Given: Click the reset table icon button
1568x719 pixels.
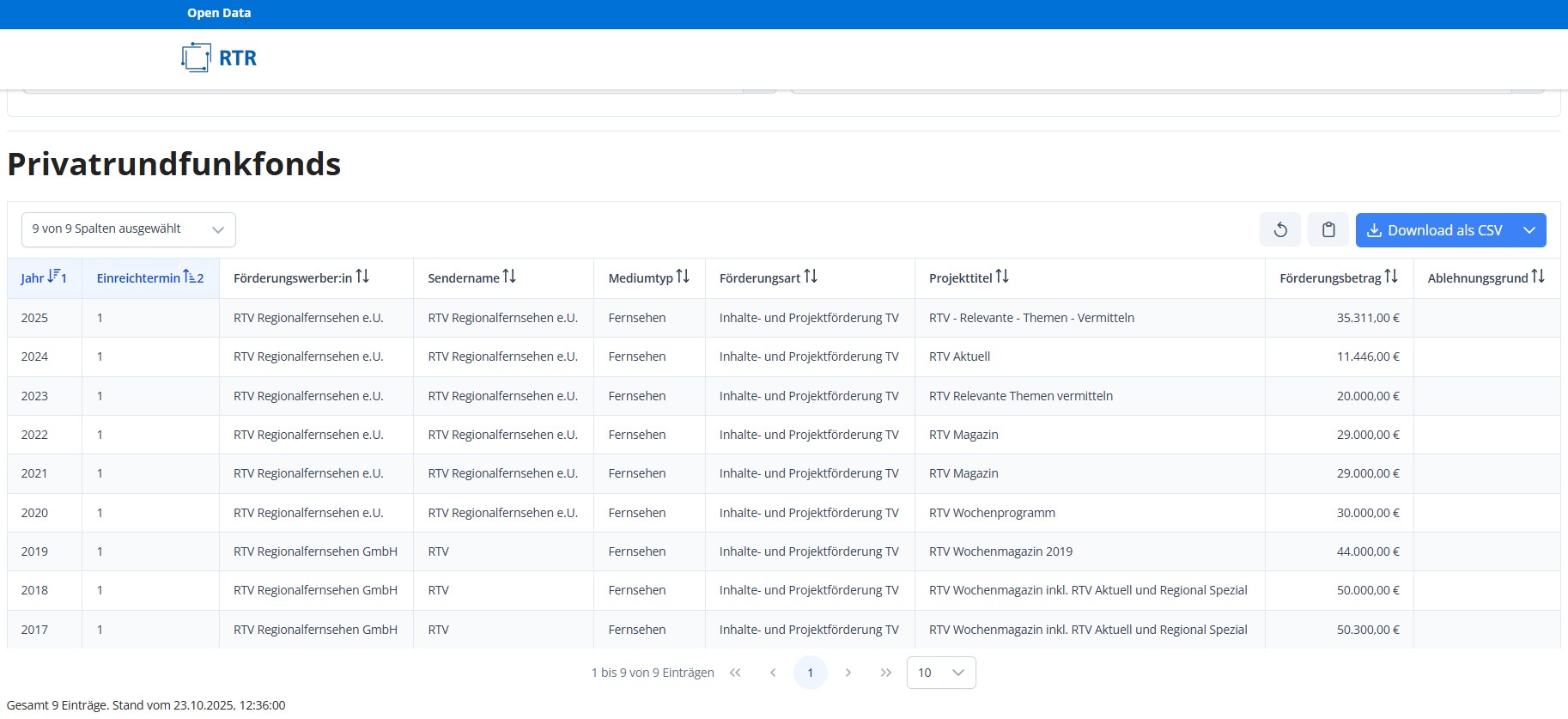Looking at the screenshot, I should pyautogui.click(x=1279, y=230).
